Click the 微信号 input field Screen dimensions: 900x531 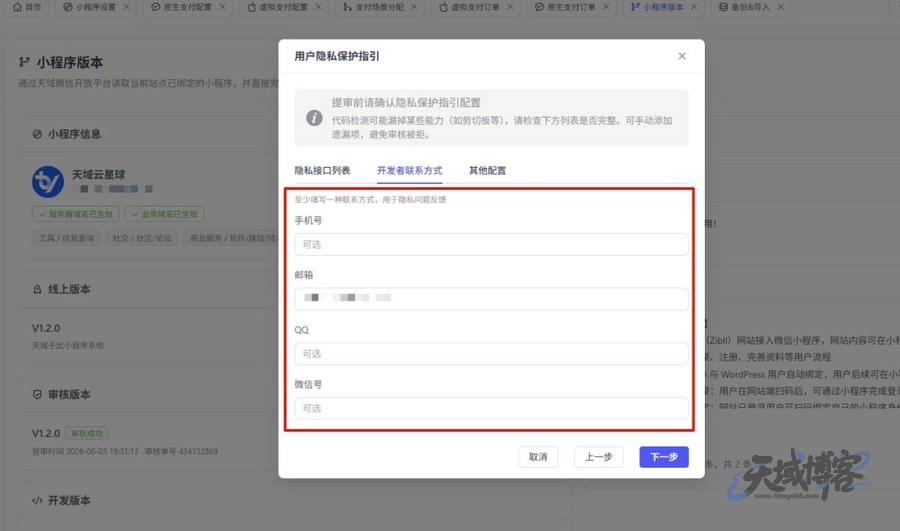pyautogui.click(x=491, y=408)
